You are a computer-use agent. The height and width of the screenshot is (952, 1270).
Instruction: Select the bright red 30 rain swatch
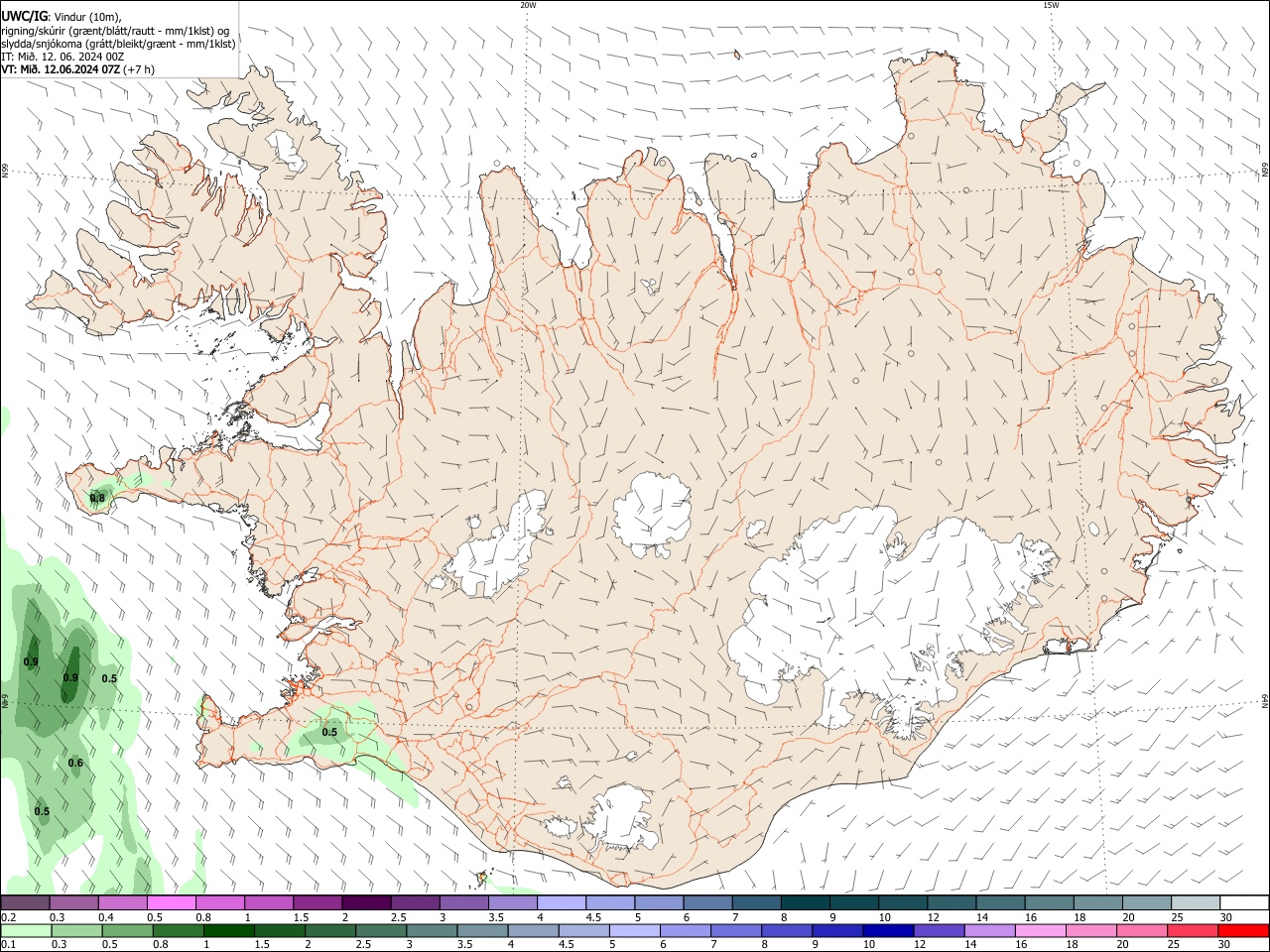pos(1242,931)
